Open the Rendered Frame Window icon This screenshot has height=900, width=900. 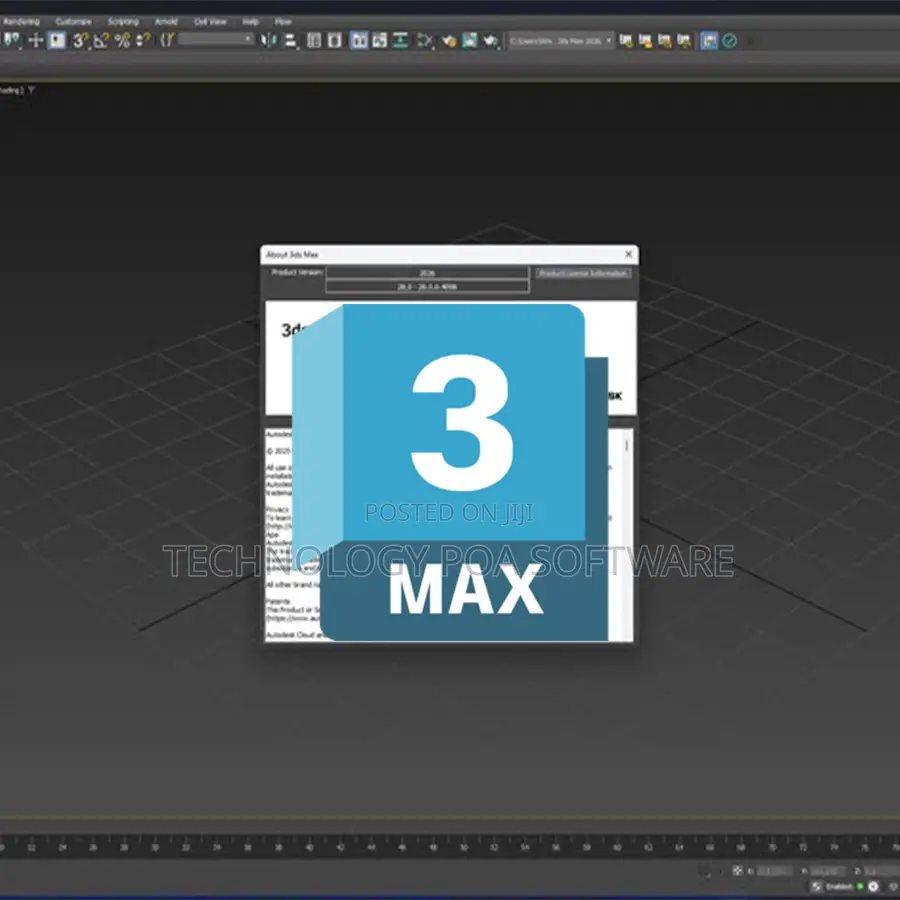(x=470, y=40)
